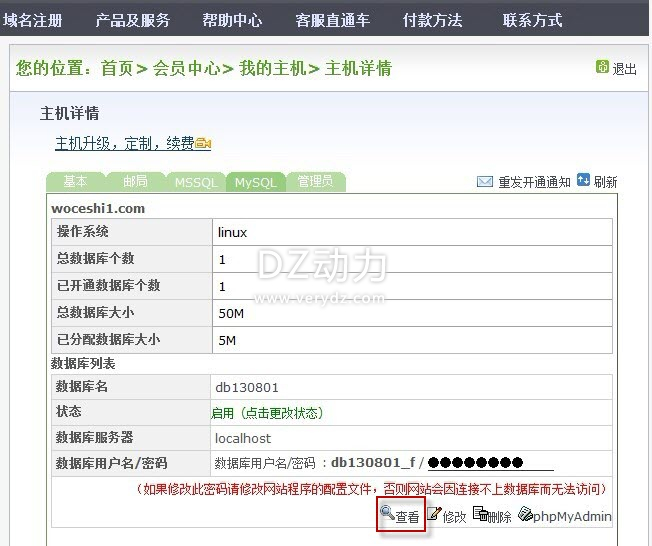652x546 pixels.
Task: Open the 联系方式 menu
Action: click(532, 20)
